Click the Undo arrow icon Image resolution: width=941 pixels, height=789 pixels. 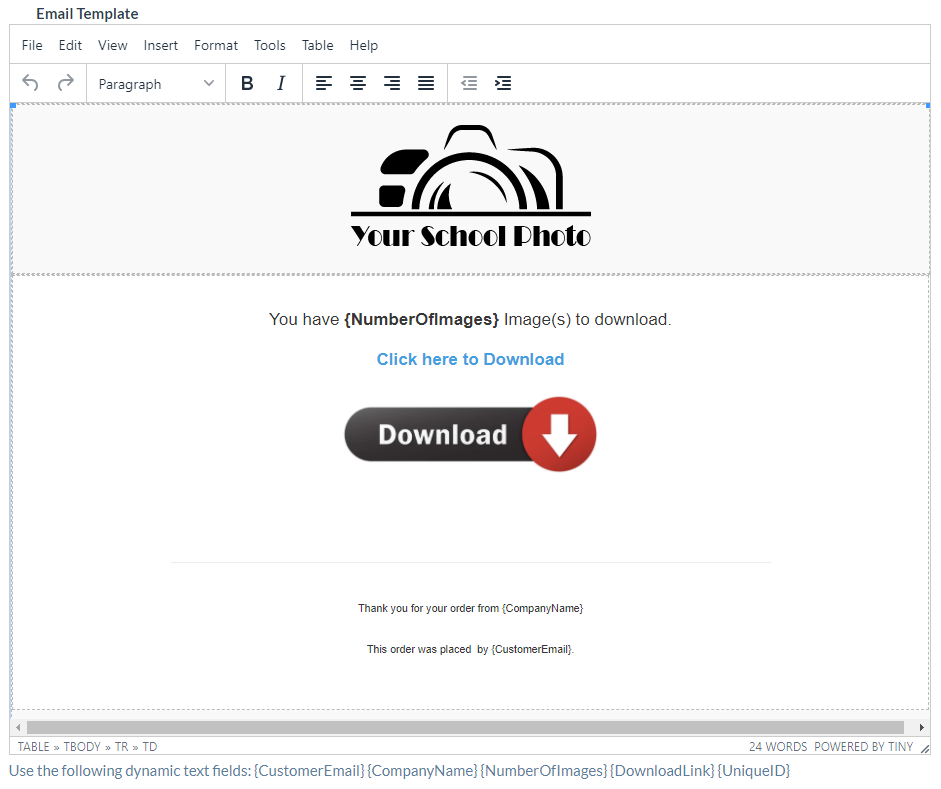click(31, 83)
